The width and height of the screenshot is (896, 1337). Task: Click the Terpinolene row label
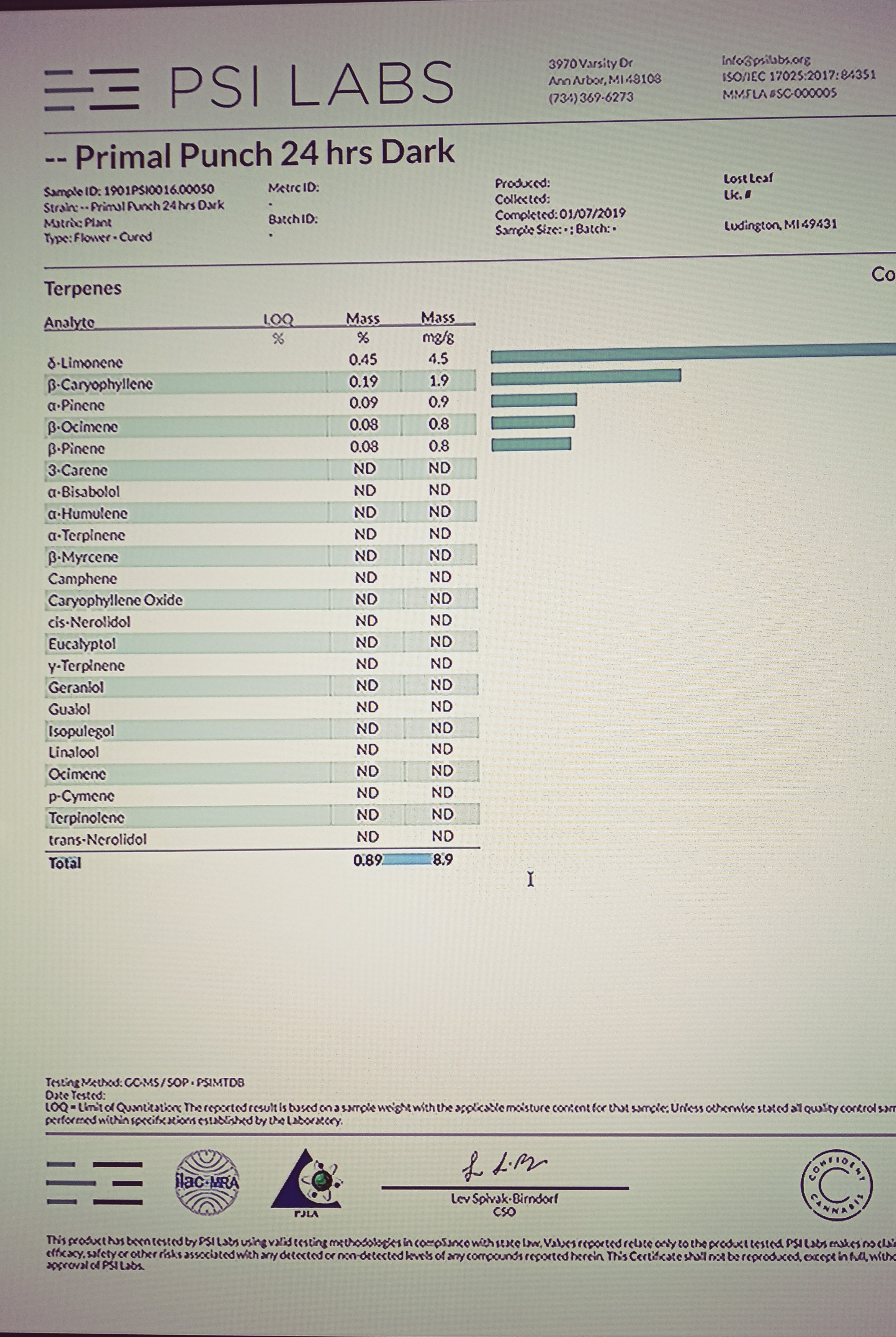[x=86, y=818]
